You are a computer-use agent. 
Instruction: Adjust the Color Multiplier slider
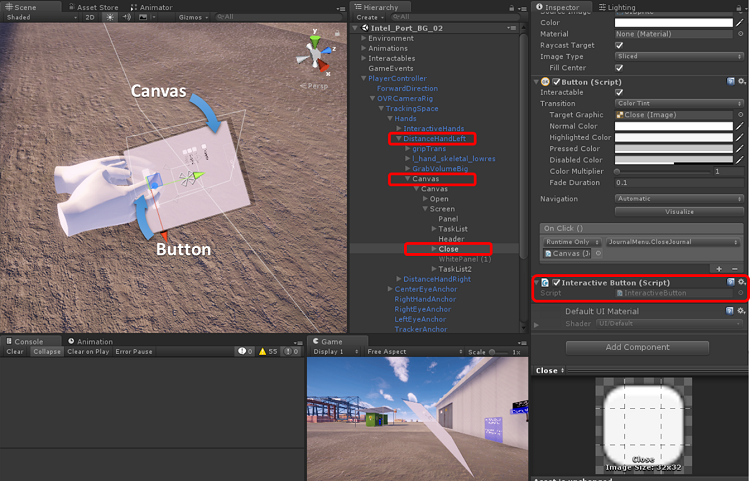click(x=663, y=171)
